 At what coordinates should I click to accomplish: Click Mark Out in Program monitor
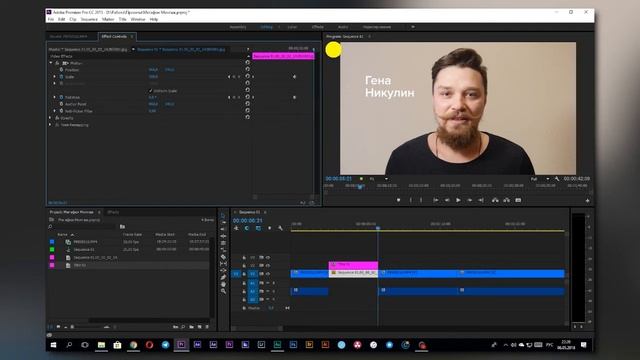pos(421,200)
